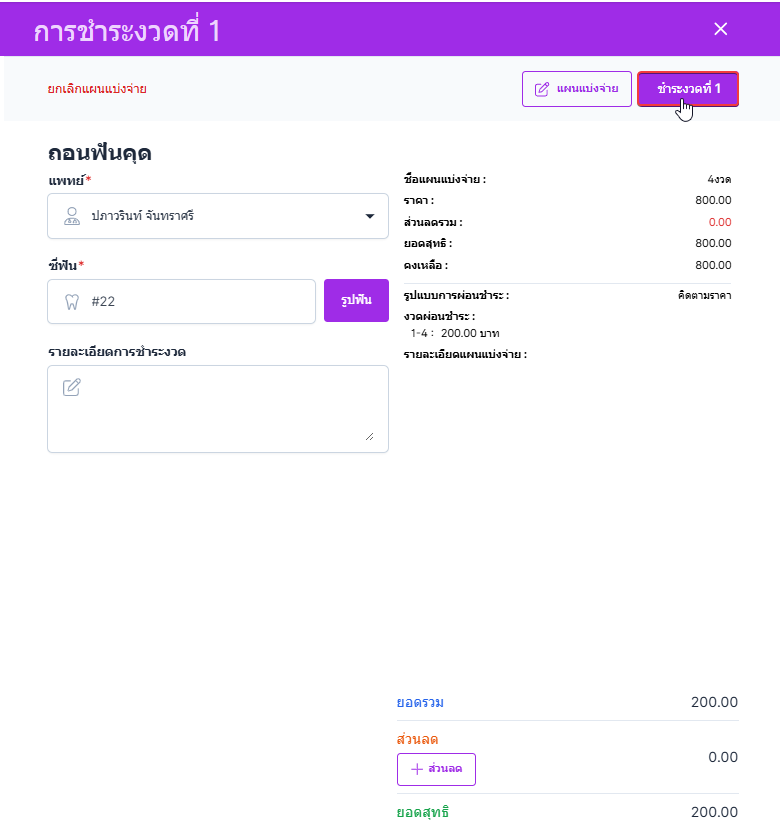Click the green ยอดสุทธิ label at bottom
This screenshot has width=780, height=834.
[x=423, y=812]
